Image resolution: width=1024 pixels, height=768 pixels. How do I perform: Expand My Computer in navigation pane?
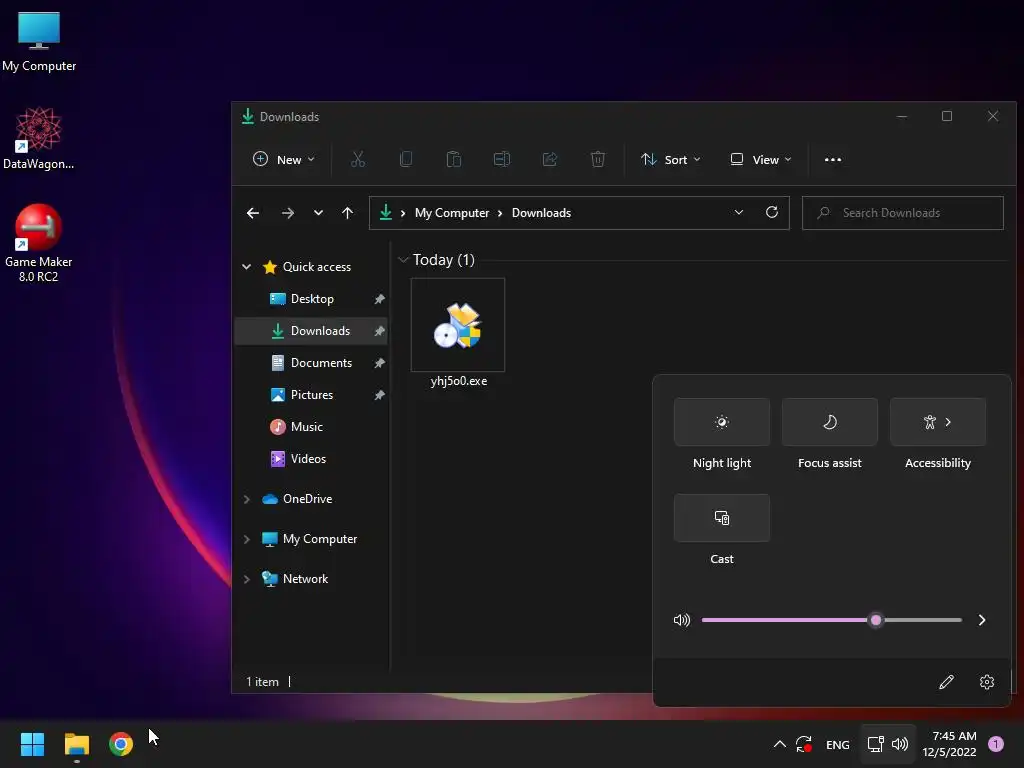(x=246, y=539)
